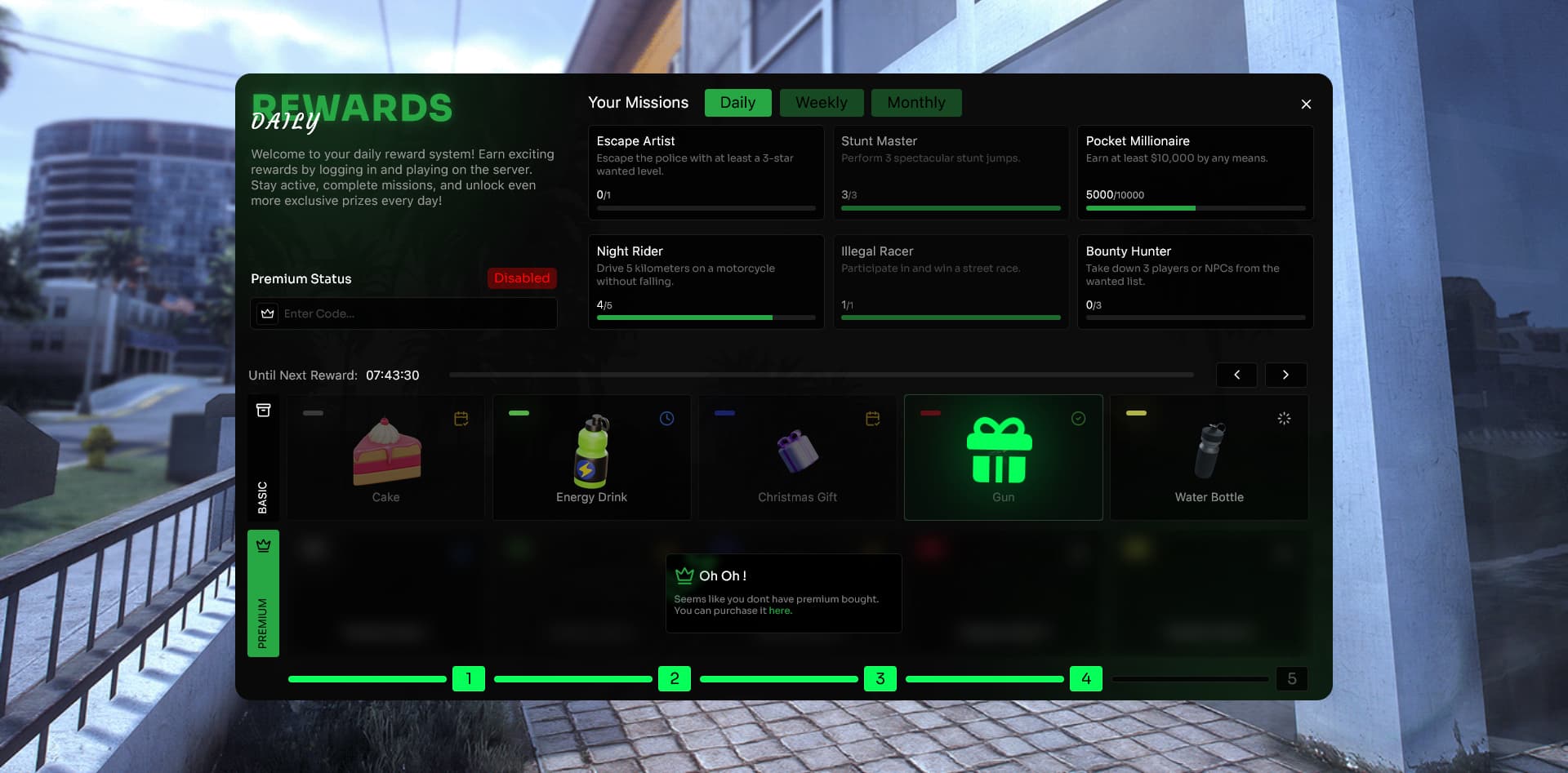Image resolution: width=1568 pixels, height=773 pixels.
Task: Click the reward progress slider near the timer
Action: point(821,375)
